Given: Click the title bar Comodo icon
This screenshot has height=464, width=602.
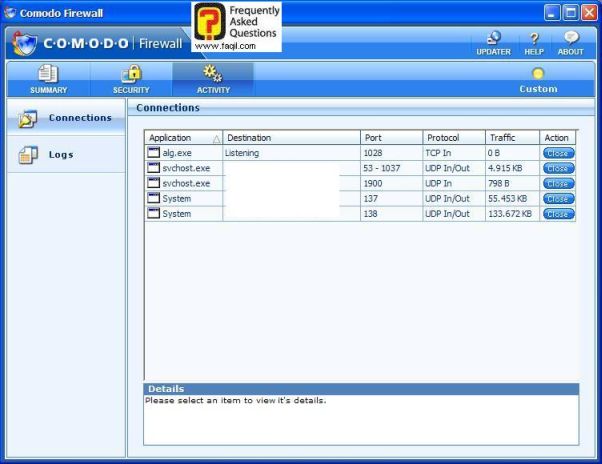Looking at the screenshot, I should click(10, 13).
